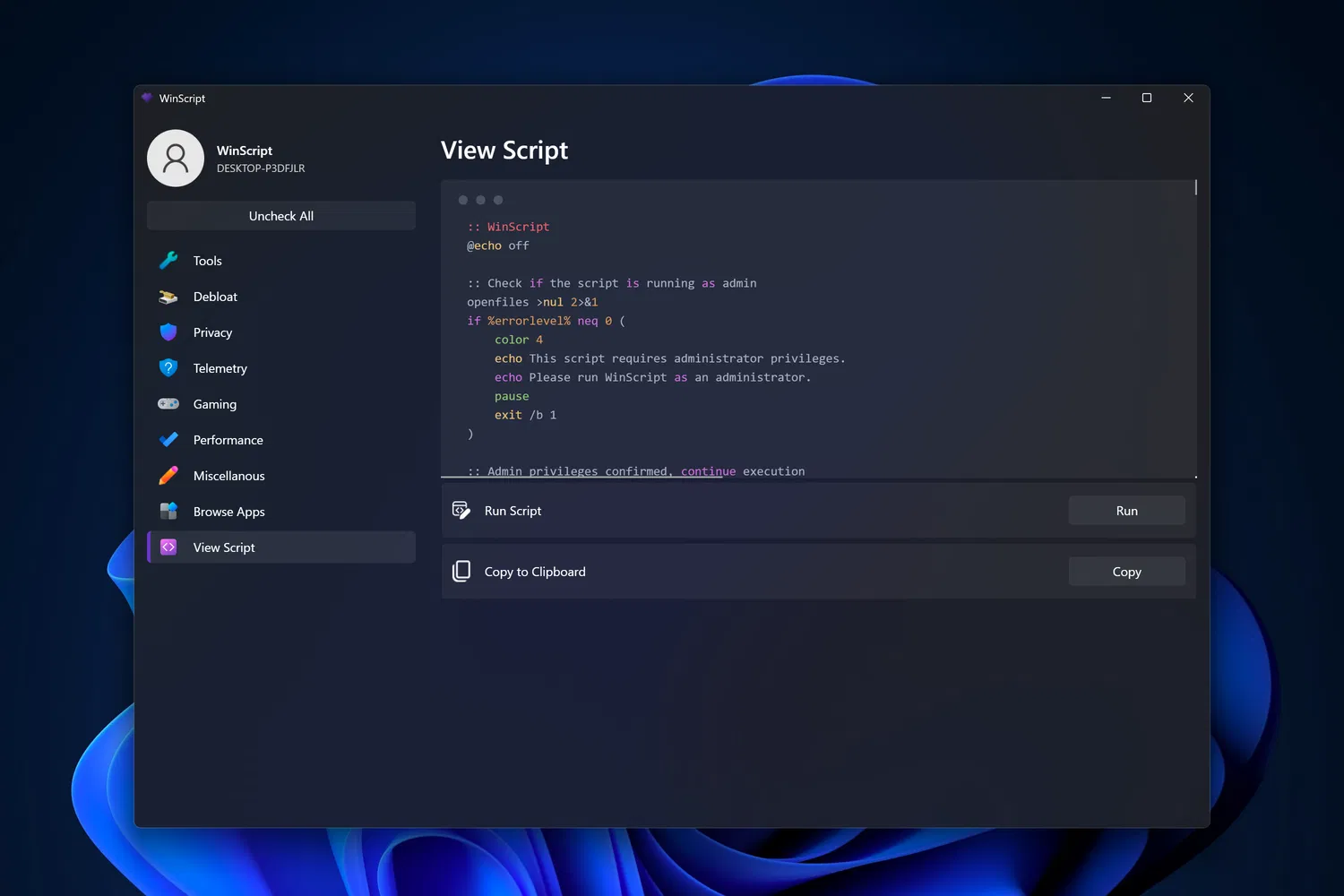
Task: Click the "exit /b 1" code line
Action: click(x=526, y=416)
